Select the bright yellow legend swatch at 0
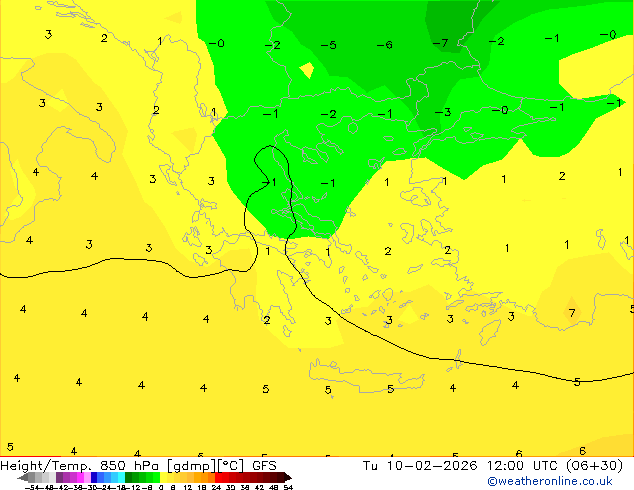 (164, 477)
